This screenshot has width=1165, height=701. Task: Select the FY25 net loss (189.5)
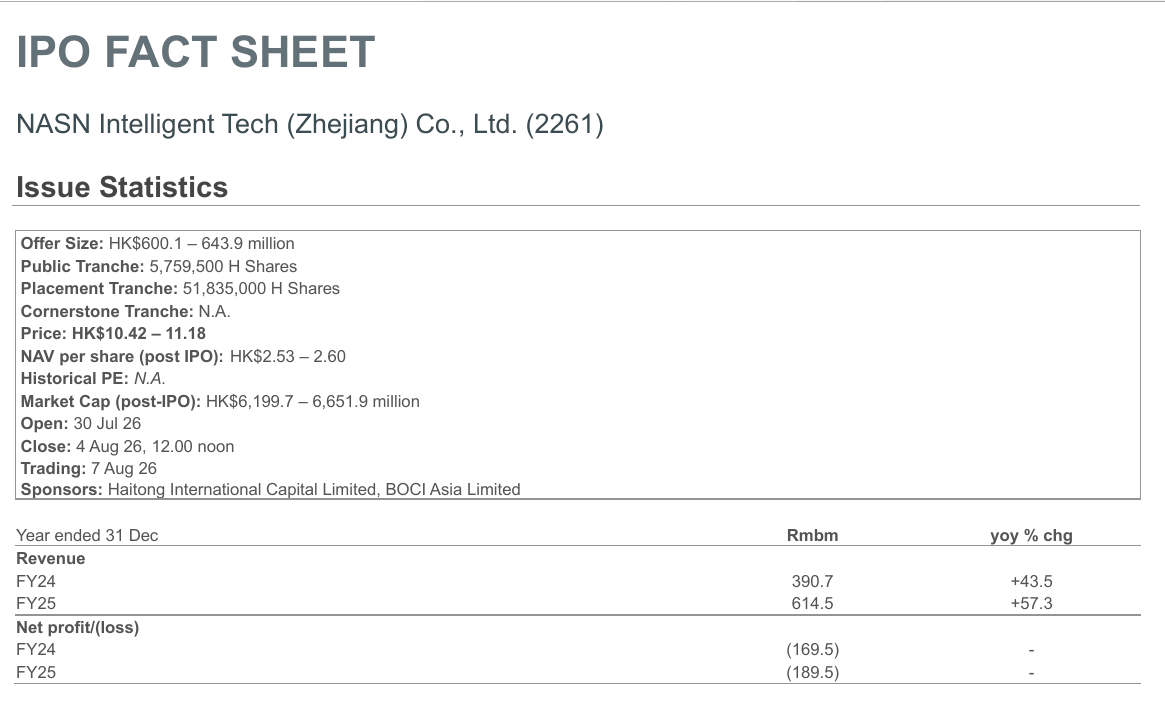[813, 672]
